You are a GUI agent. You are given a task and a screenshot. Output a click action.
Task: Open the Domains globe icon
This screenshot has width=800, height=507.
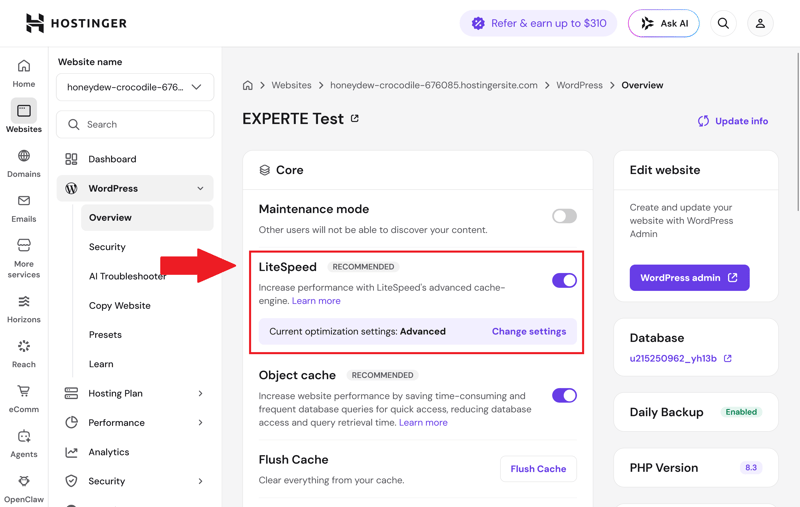click(24, 156)
